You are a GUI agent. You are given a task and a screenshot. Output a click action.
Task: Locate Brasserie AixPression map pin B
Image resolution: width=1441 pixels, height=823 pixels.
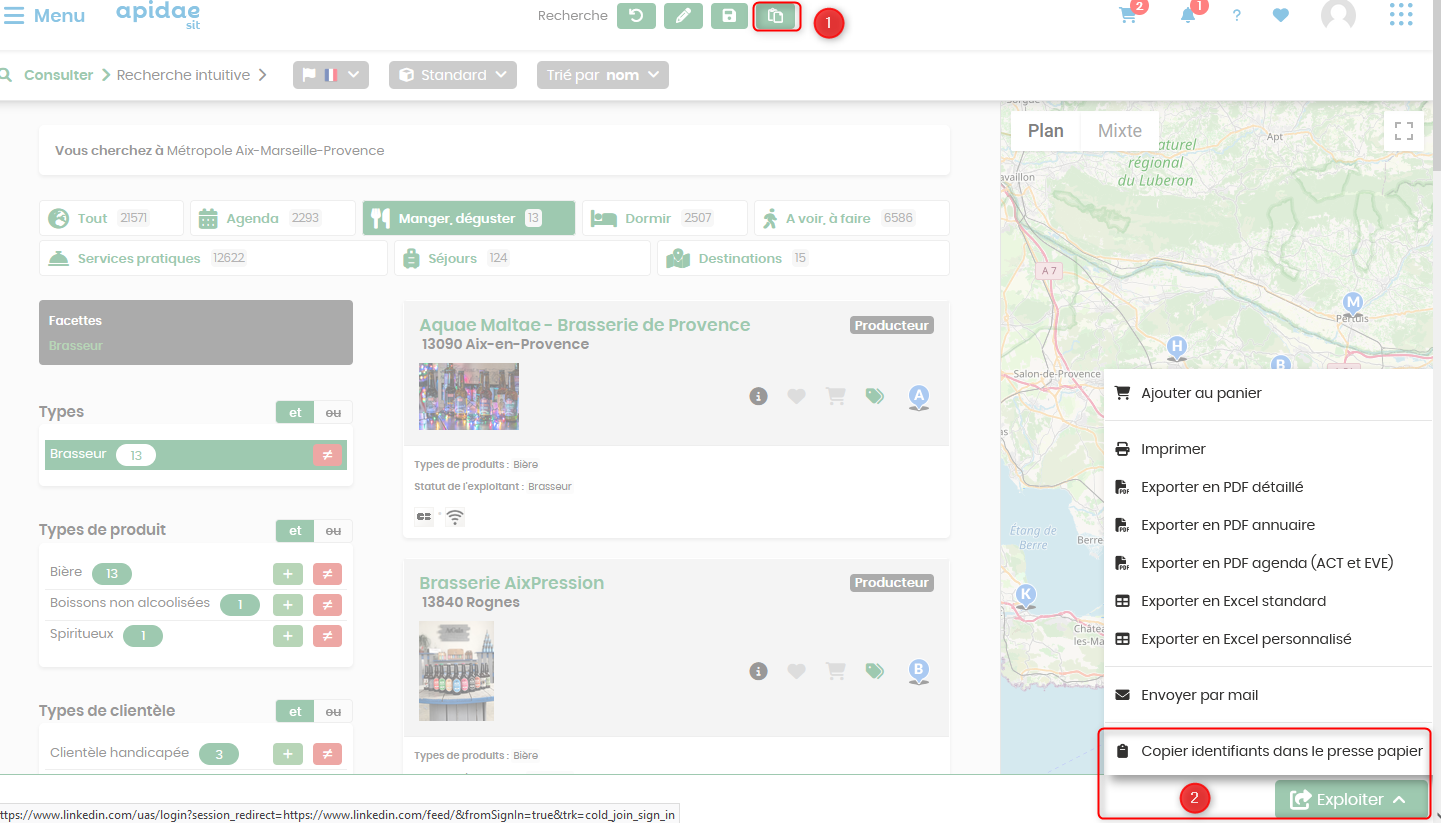click(x=919, y=672)
